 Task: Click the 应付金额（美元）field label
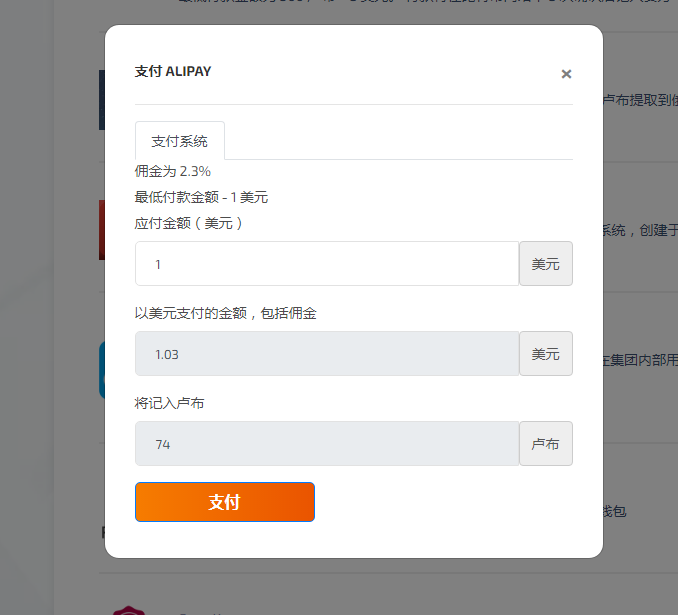(x=189, y=223)
